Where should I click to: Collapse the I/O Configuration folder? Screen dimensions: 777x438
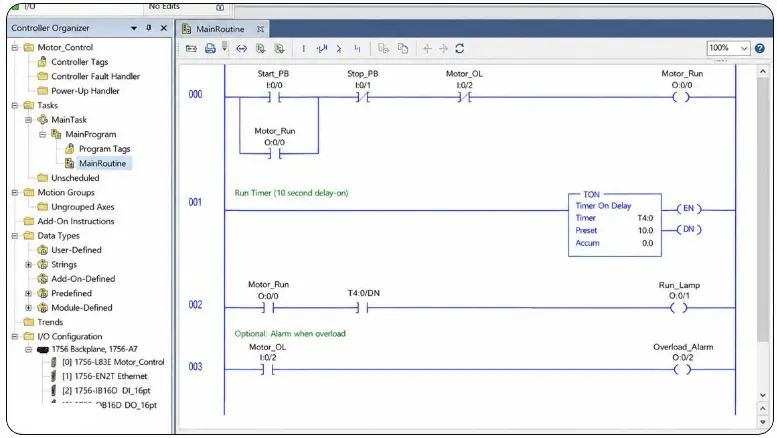point(15,336)
